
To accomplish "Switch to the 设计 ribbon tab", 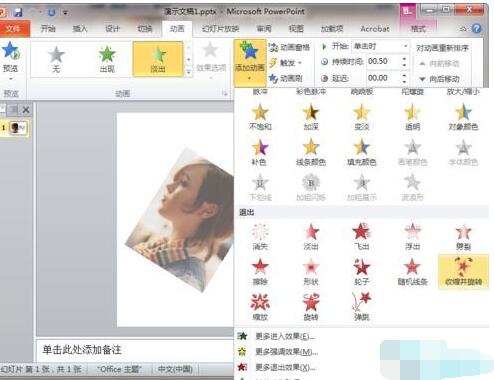I will tap(112, 29).
